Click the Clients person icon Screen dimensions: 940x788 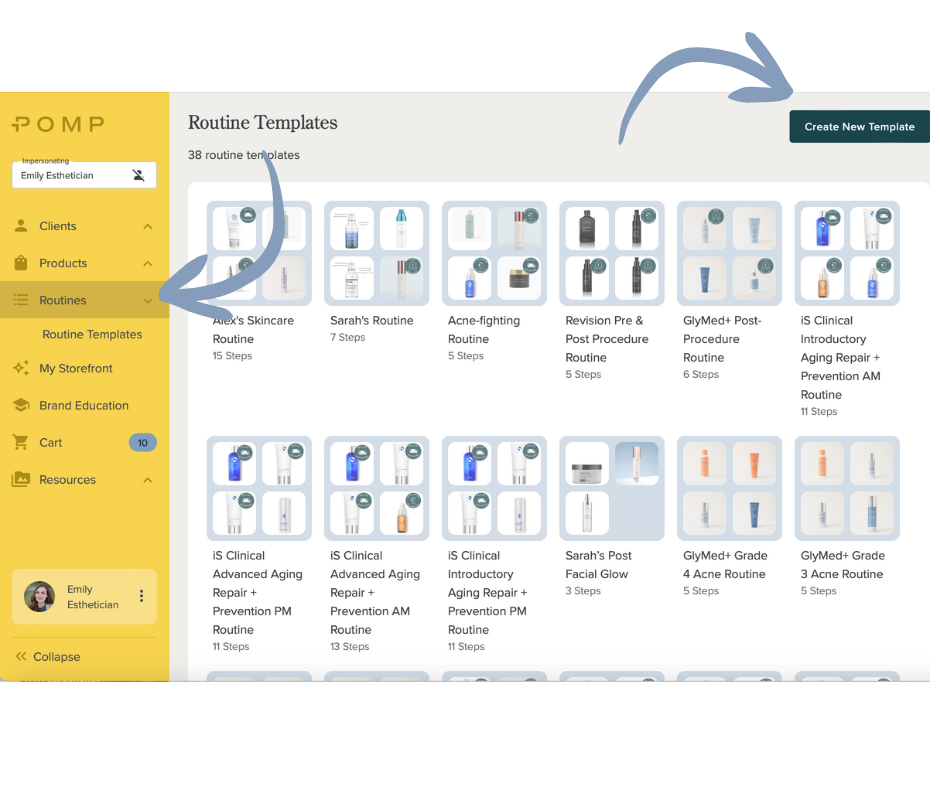[x=21, y=226]
